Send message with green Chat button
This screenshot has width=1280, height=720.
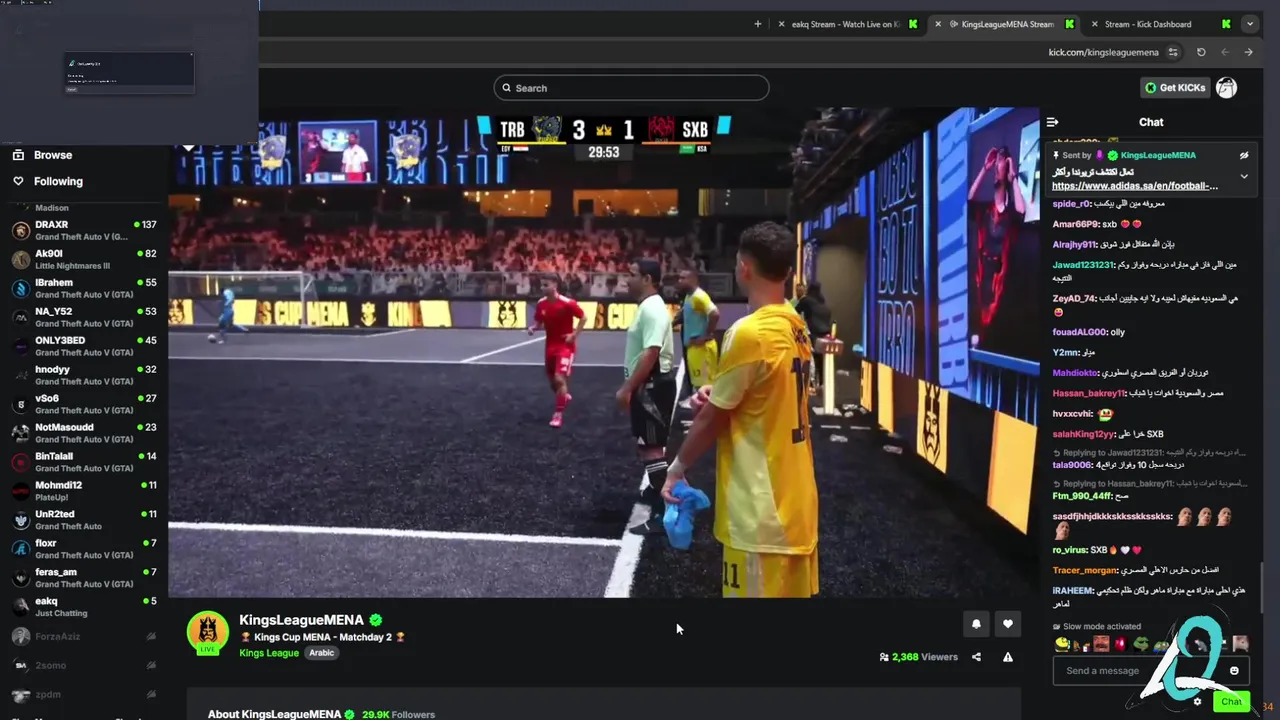1231,701
